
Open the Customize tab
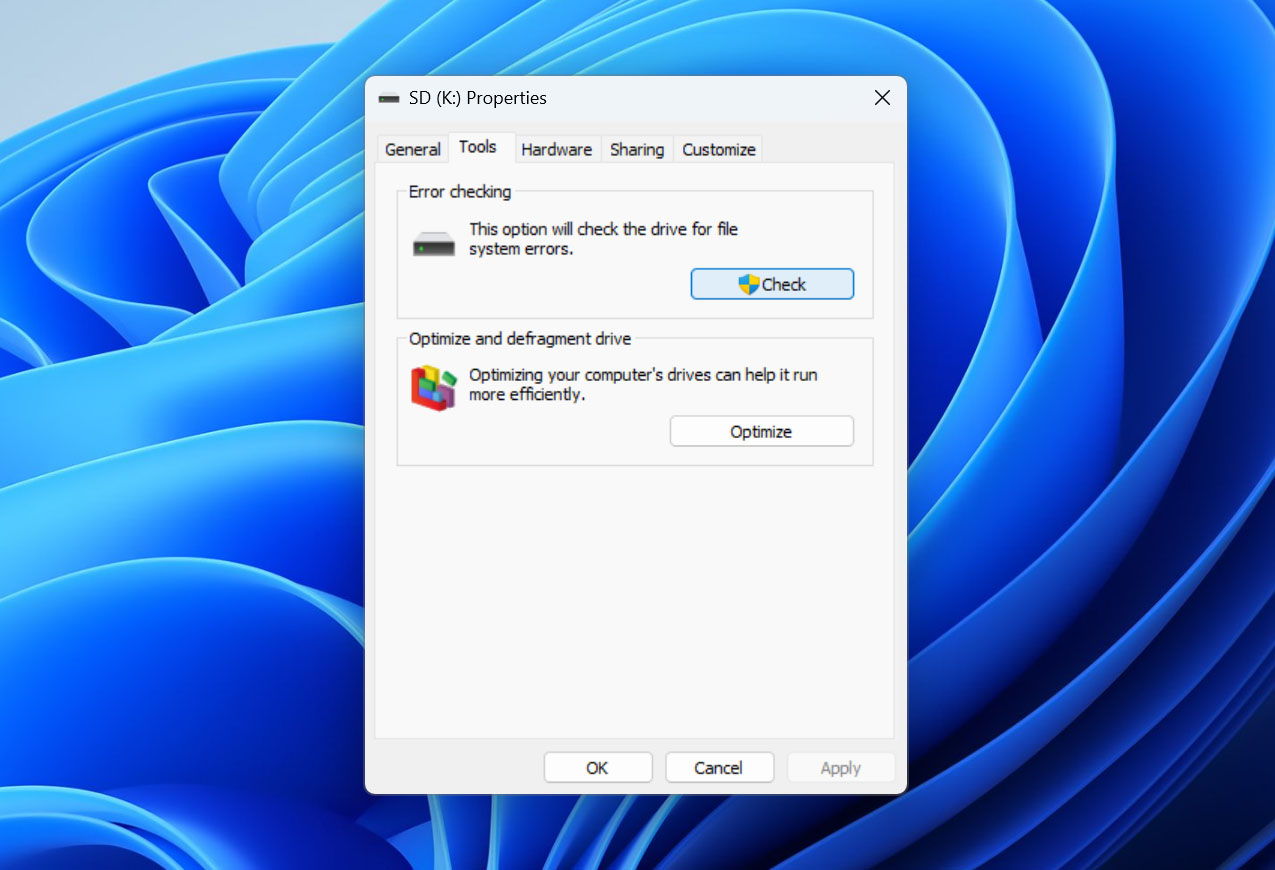718,149
